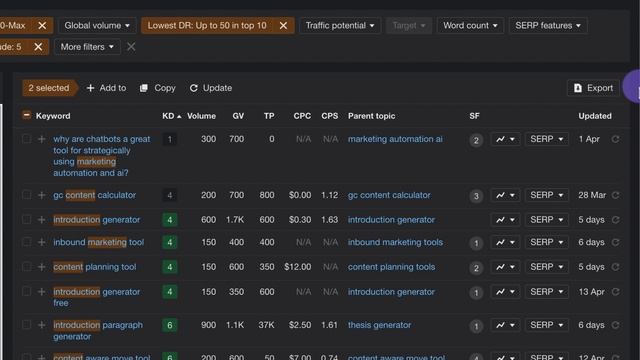
Task: Click the Update button
Action: [211, 88]
